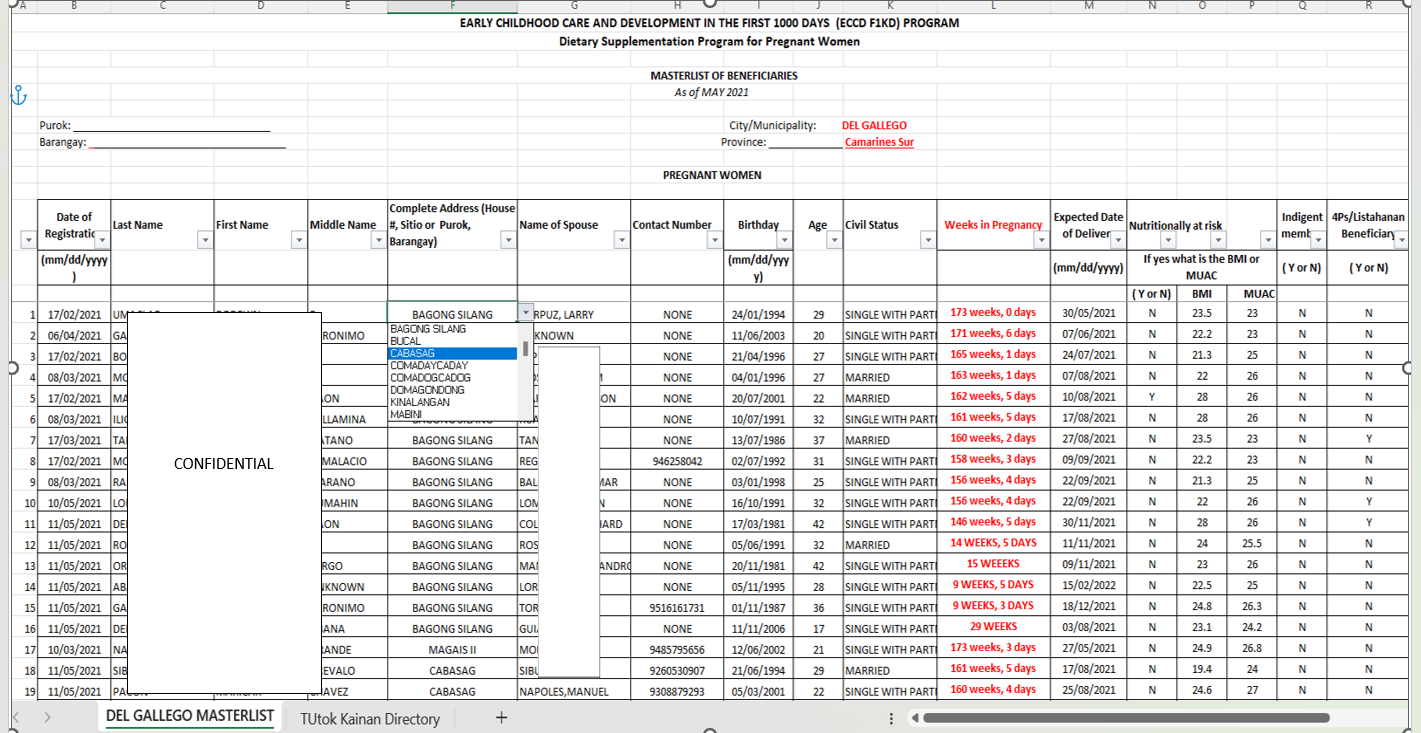
Task: Open the Name of Spouse filter dropdown
Action: pyautogui.click(x=621, y=241)
